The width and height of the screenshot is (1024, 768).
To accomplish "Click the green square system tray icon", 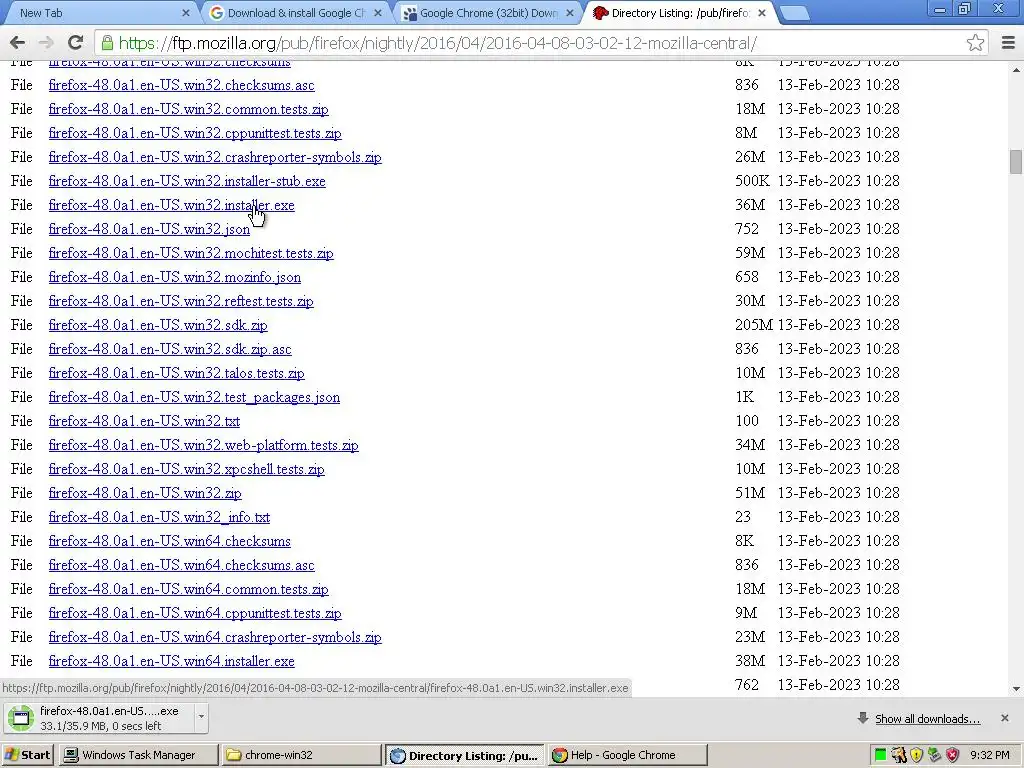I will point(880,755).
